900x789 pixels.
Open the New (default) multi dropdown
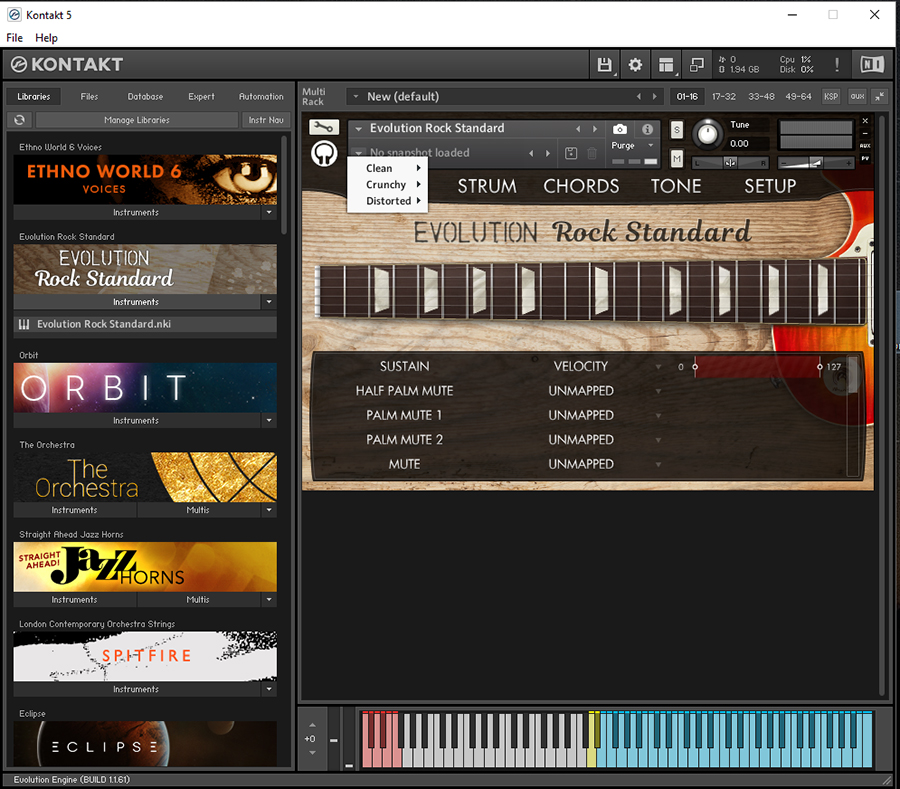pyautogui.click(x=356, y=96)
